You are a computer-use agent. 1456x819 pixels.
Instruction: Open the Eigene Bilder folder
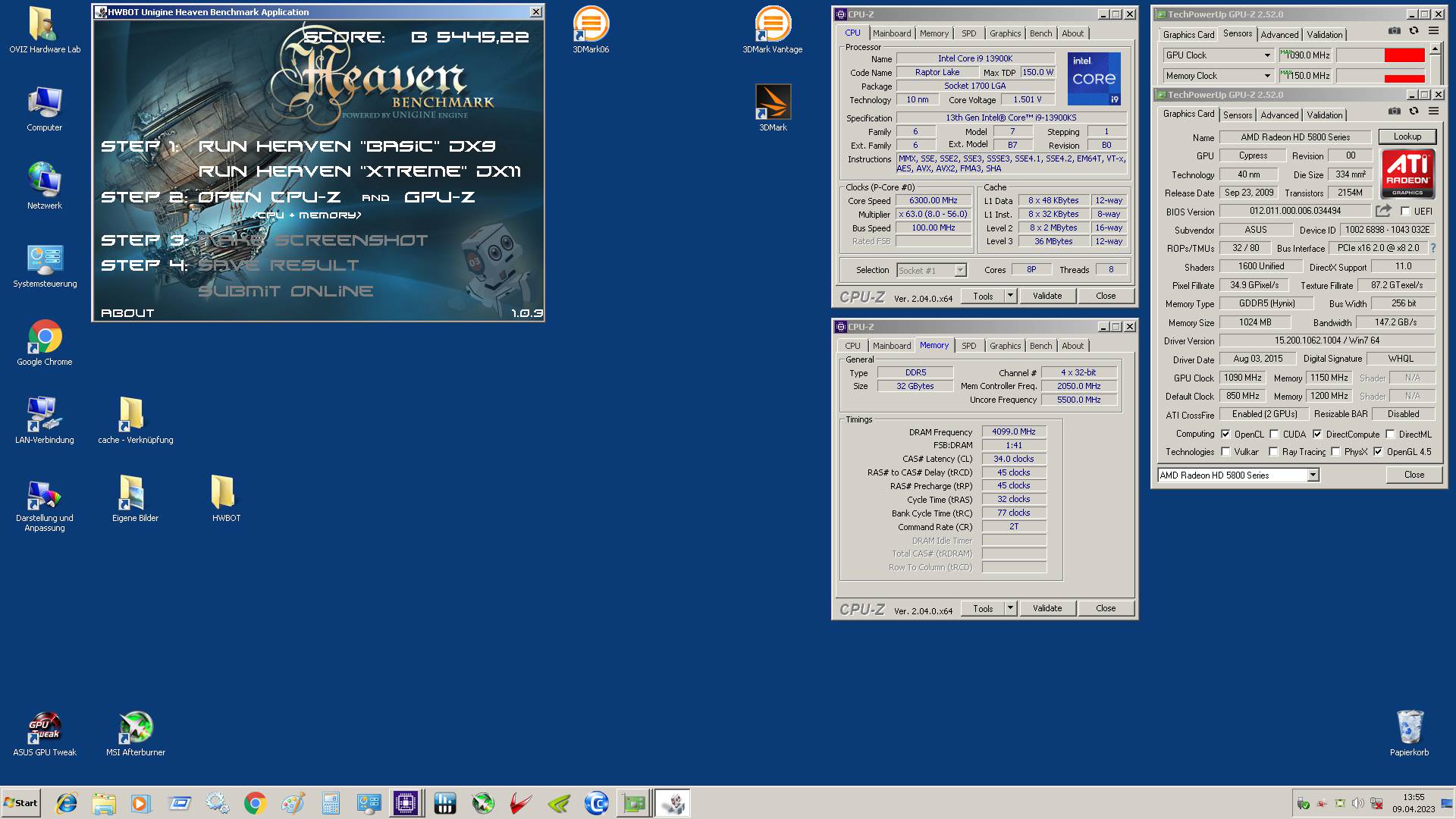136,499
